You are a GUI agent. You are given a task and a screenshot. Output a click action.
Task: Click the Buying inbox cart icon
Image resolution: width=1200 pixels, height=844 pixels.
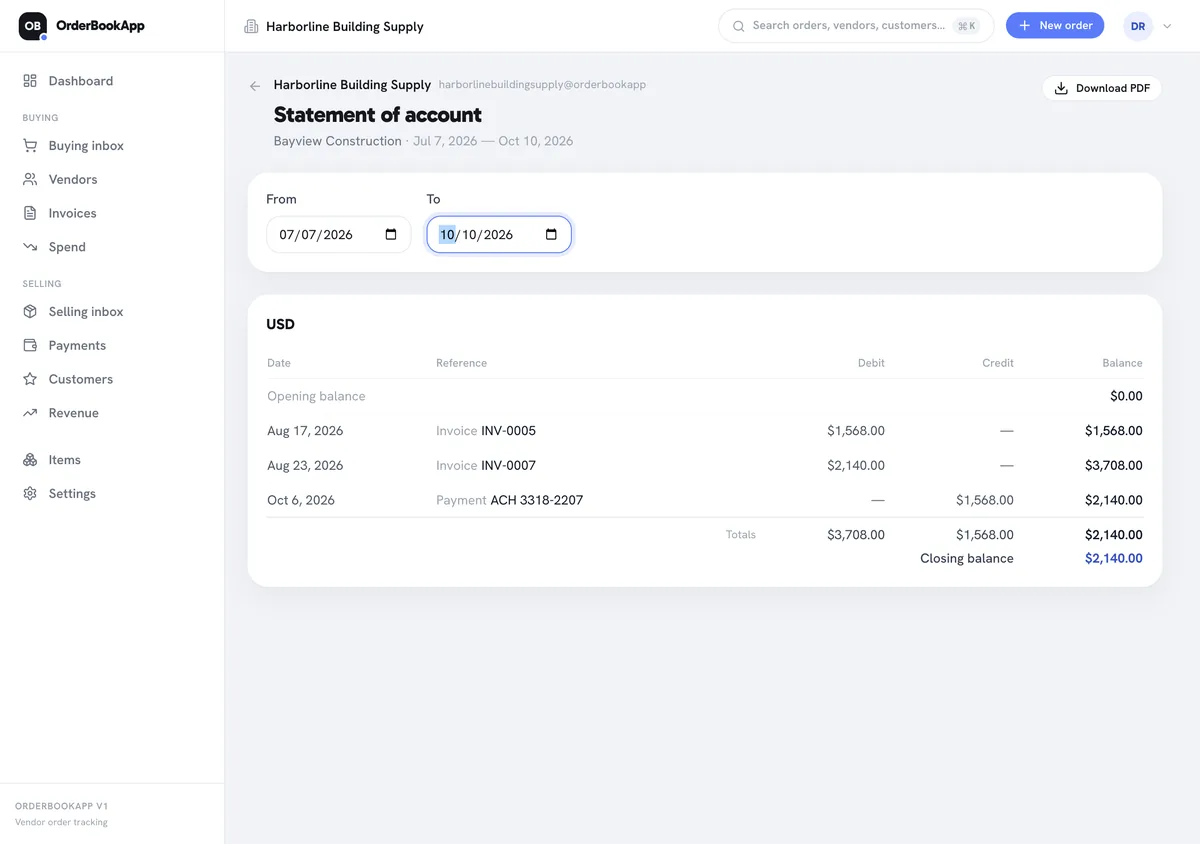coord(30,146)
